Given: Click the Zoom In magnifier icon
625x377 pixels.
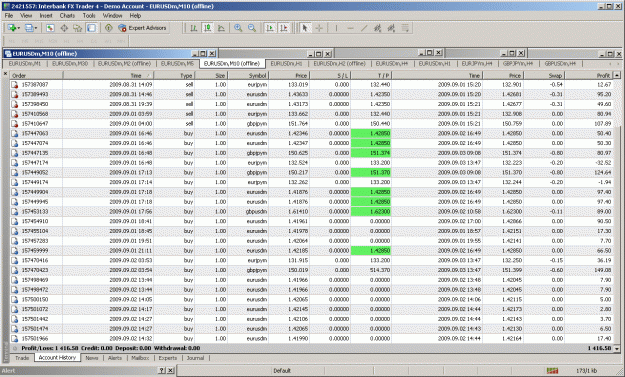Looking at the screenshot, I should click(238, 28).
